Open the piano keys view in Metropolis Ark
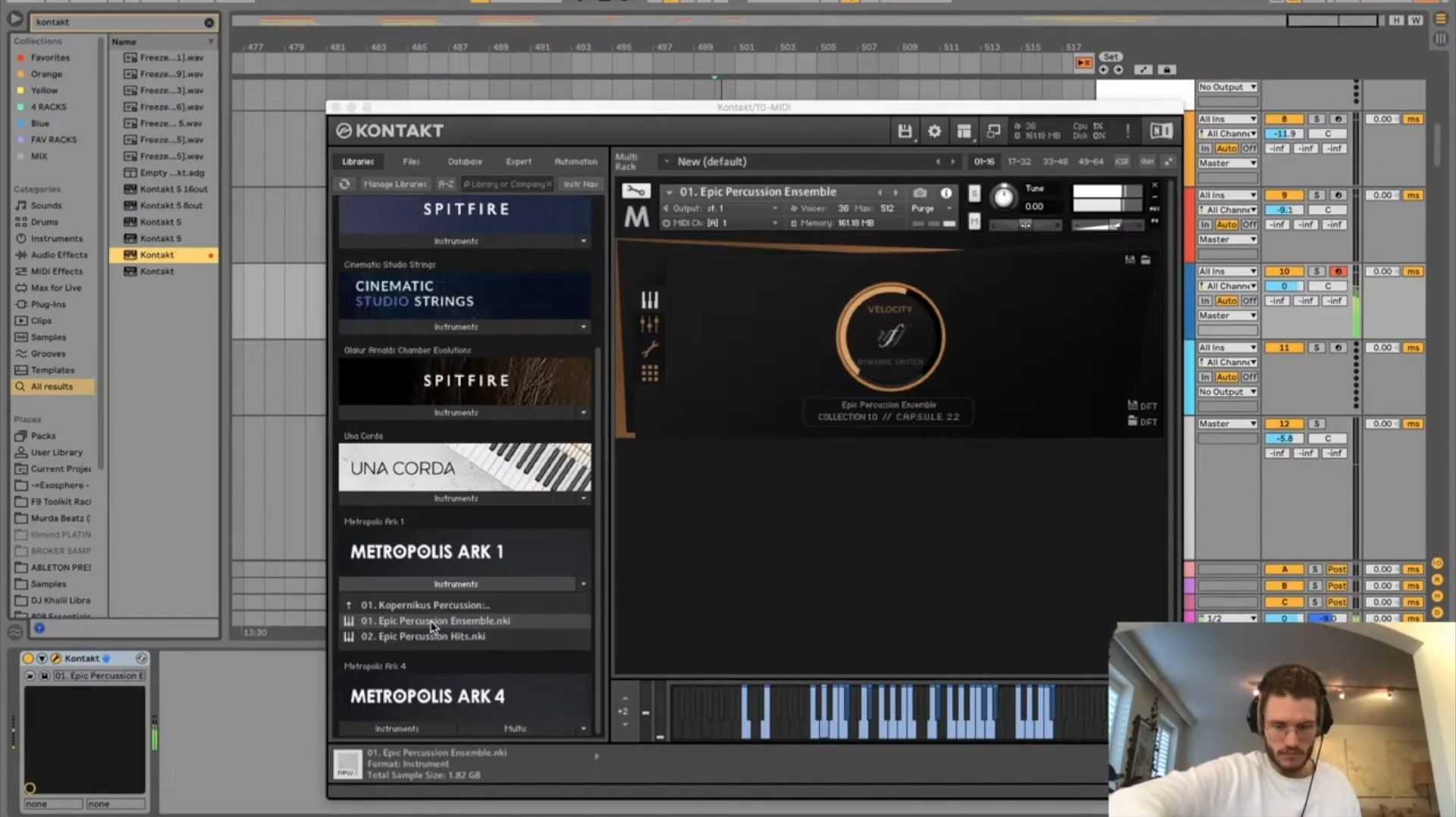The height and width of the screenshot is (817, 1456). tap(650, 300)
